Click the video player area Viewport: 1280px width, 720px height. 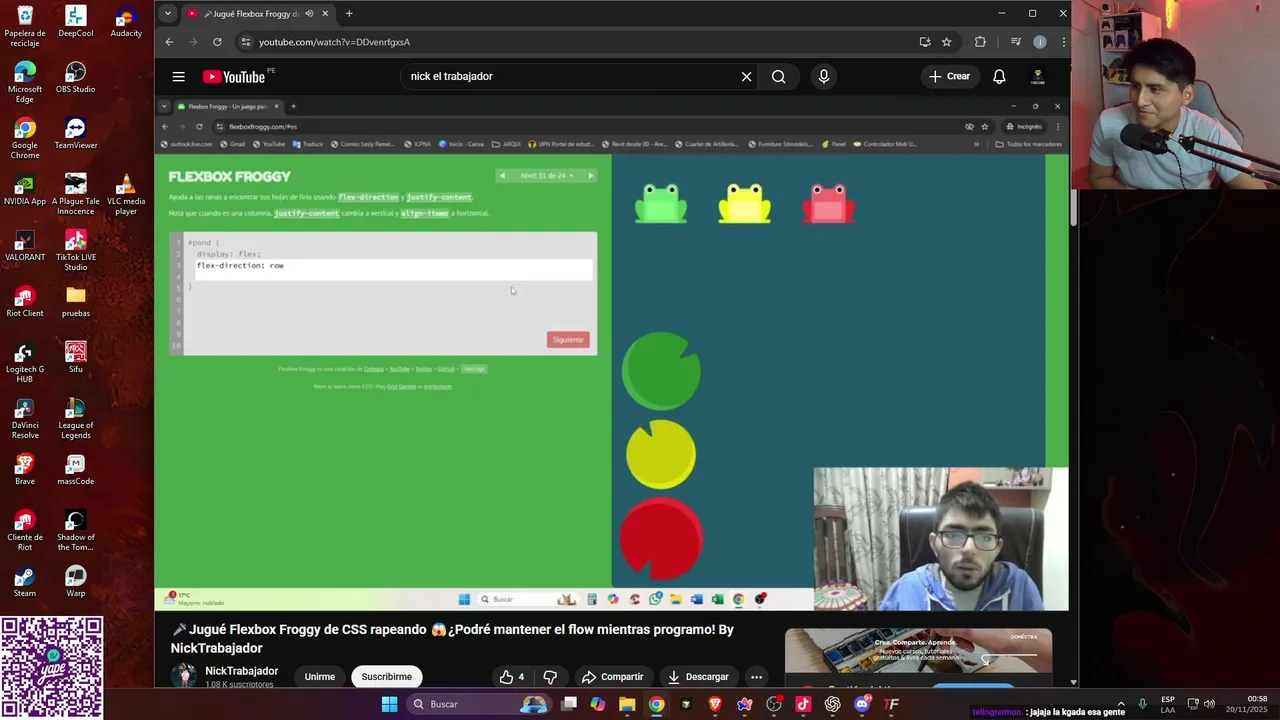click(612, 354)
